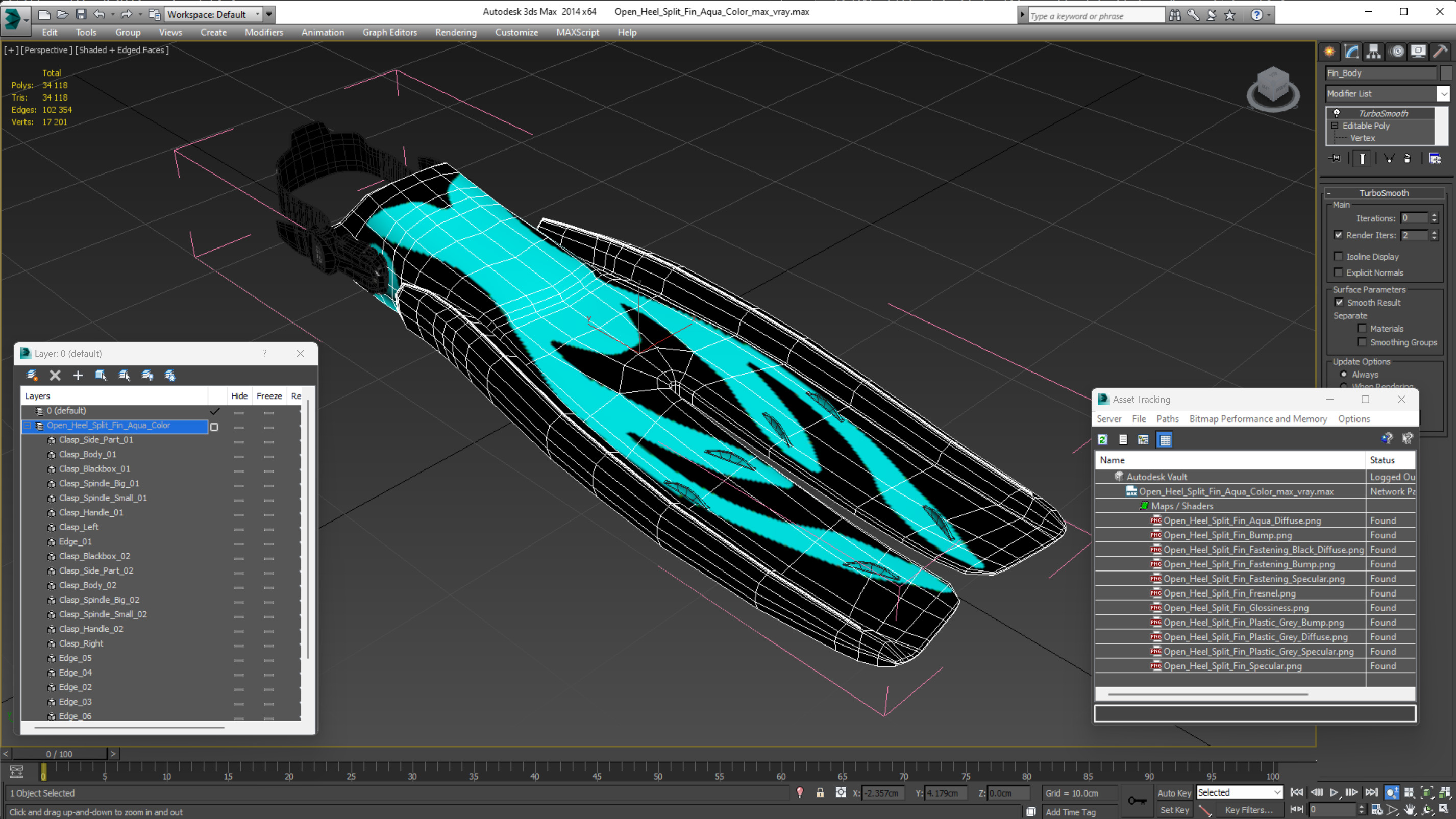Collapse the TurboSmooth rollout header
1456x819 pixels.
click(1384, 193)
